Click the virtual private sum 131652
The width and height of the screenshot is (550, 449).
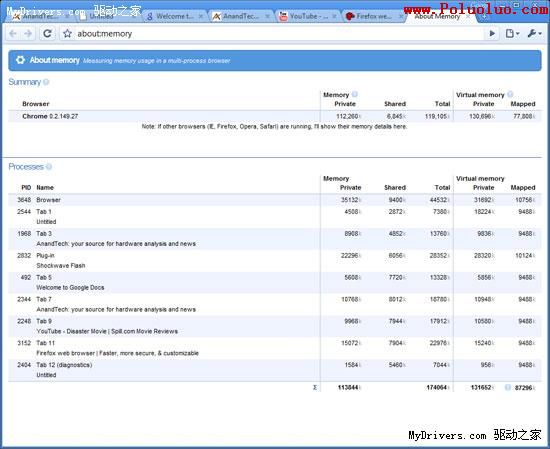click(482, 388)
